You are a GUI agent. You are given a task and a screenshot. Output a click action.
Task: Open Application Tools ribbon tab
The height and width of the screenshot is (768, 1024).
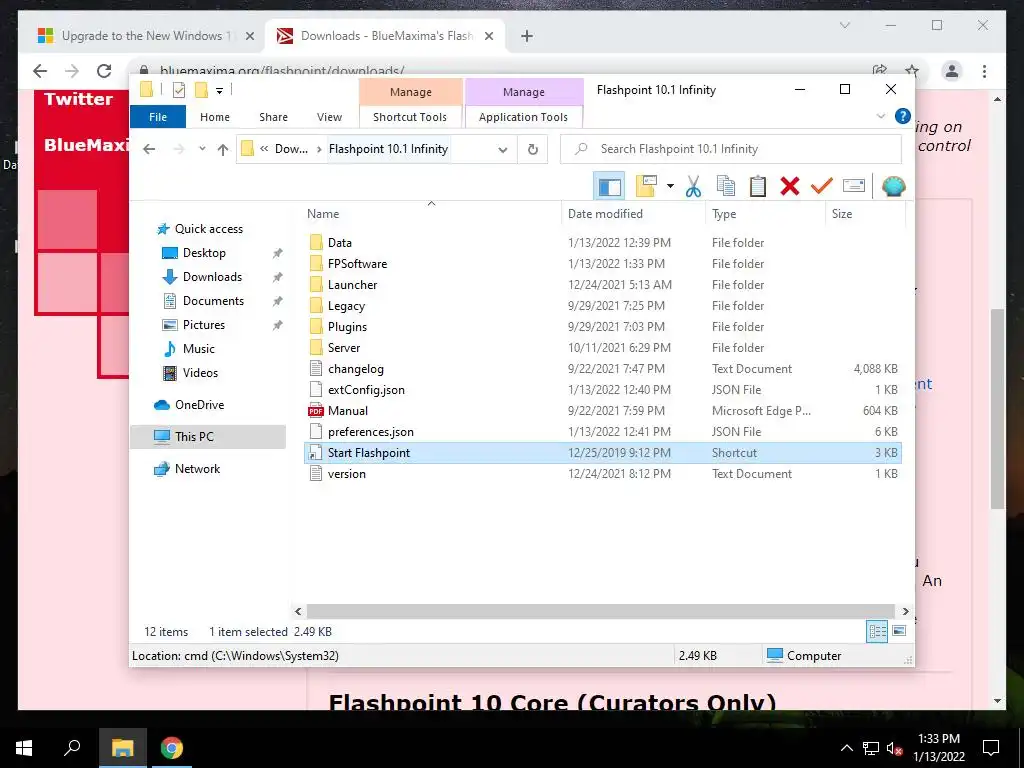pos(523,117)
